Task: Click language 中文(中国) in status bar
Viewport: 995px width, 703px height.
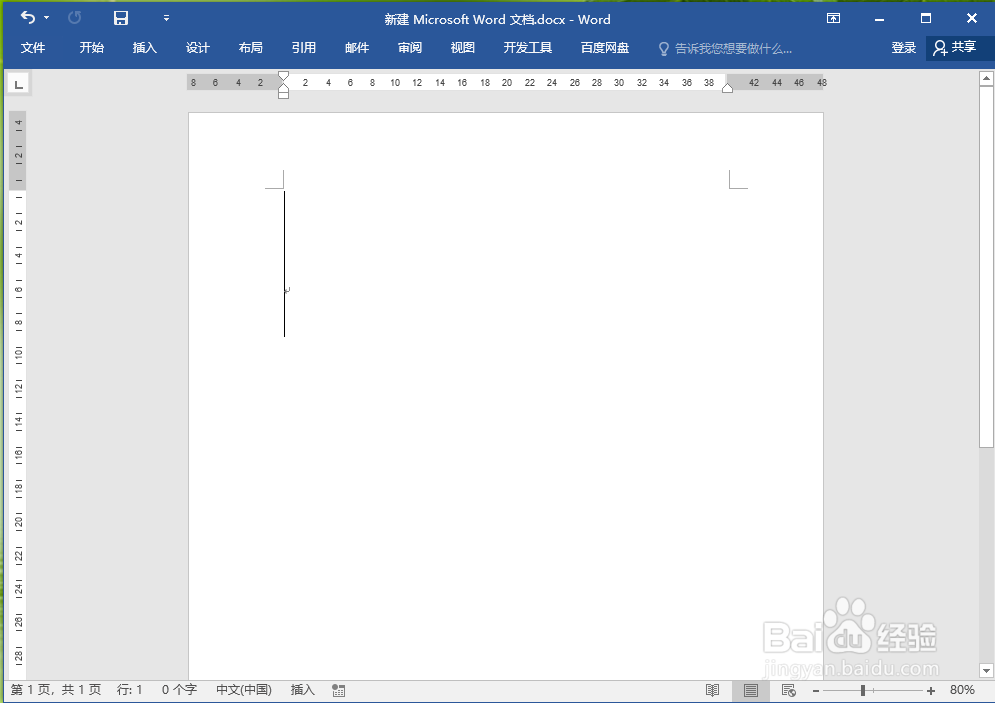Action: pyautogui.click(x=244, y=690)
